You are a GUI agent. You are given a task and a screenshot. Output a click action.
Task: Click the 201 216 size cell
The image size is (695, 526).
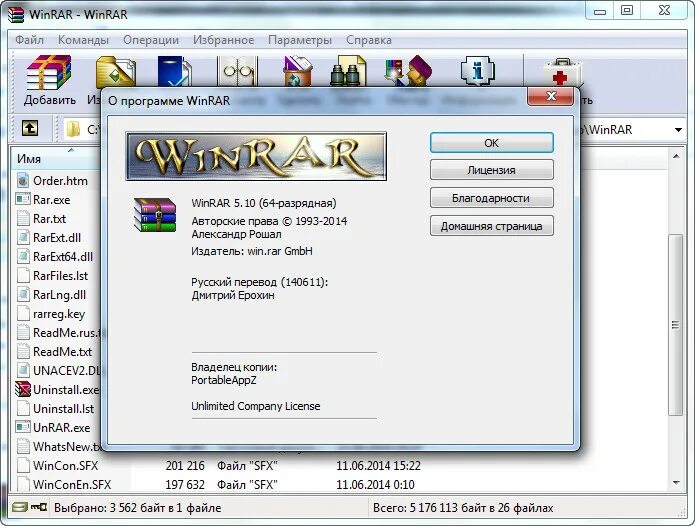185,466
